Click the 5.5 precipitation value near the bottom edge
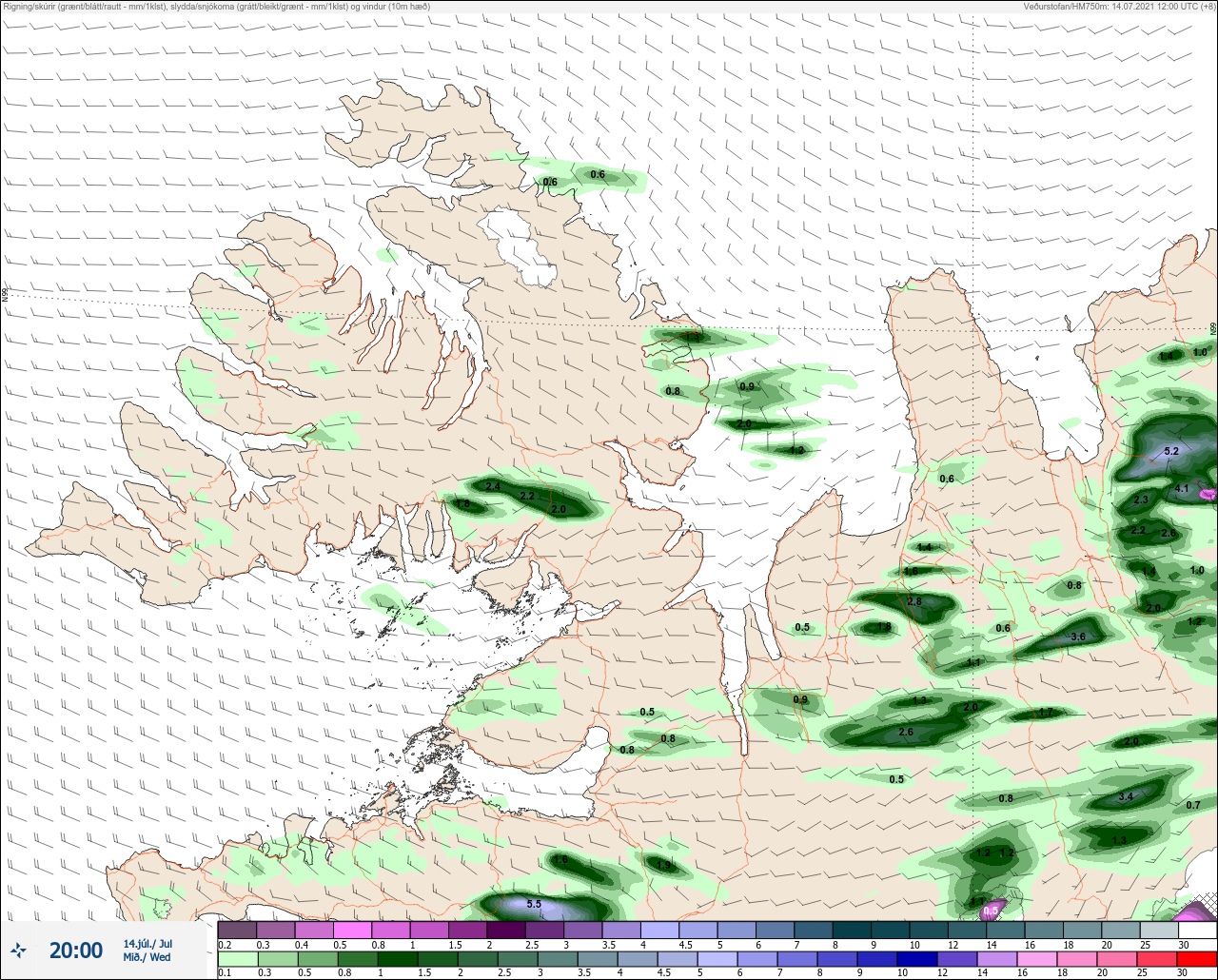The width and height of the screenshot is (1218, 980). 534,904
